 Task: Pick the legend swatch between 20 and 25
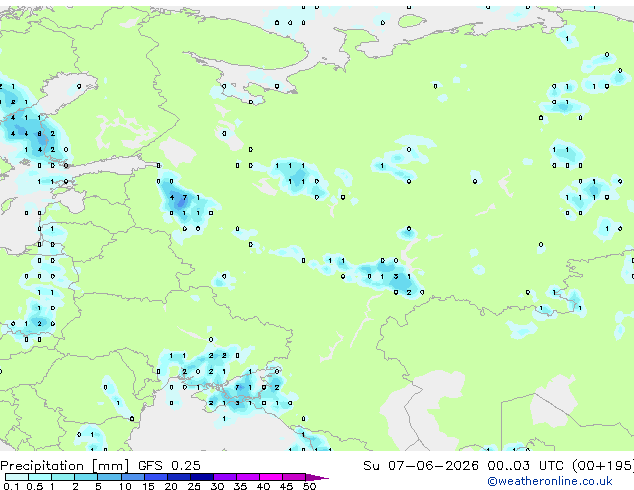coord(178,477)
